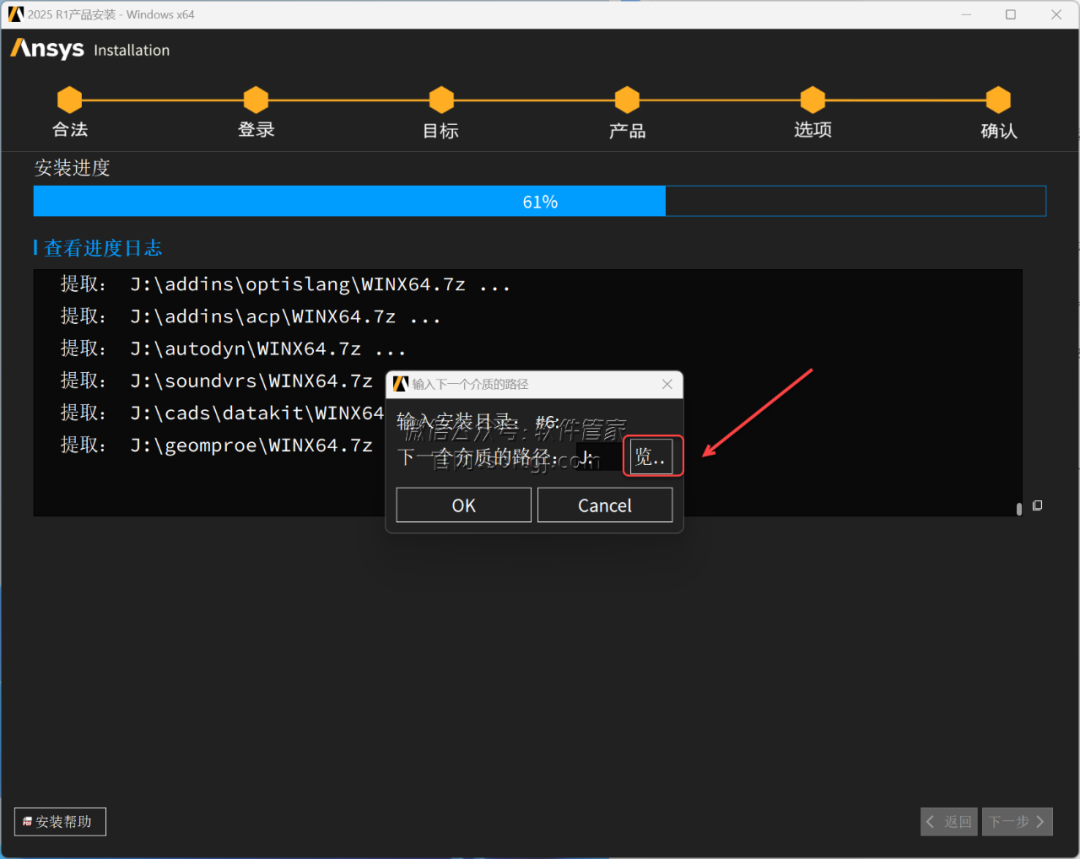Click the 确认 step hexagon
The height and width of the screenshot is (859, 1080).
(998, 100)
